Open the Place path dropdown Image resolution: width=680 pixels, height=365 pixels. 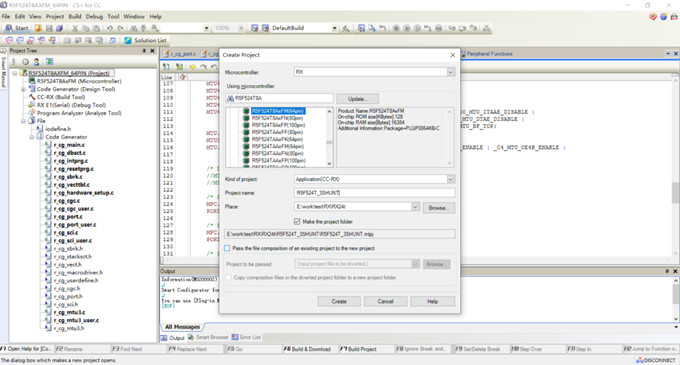415,207
